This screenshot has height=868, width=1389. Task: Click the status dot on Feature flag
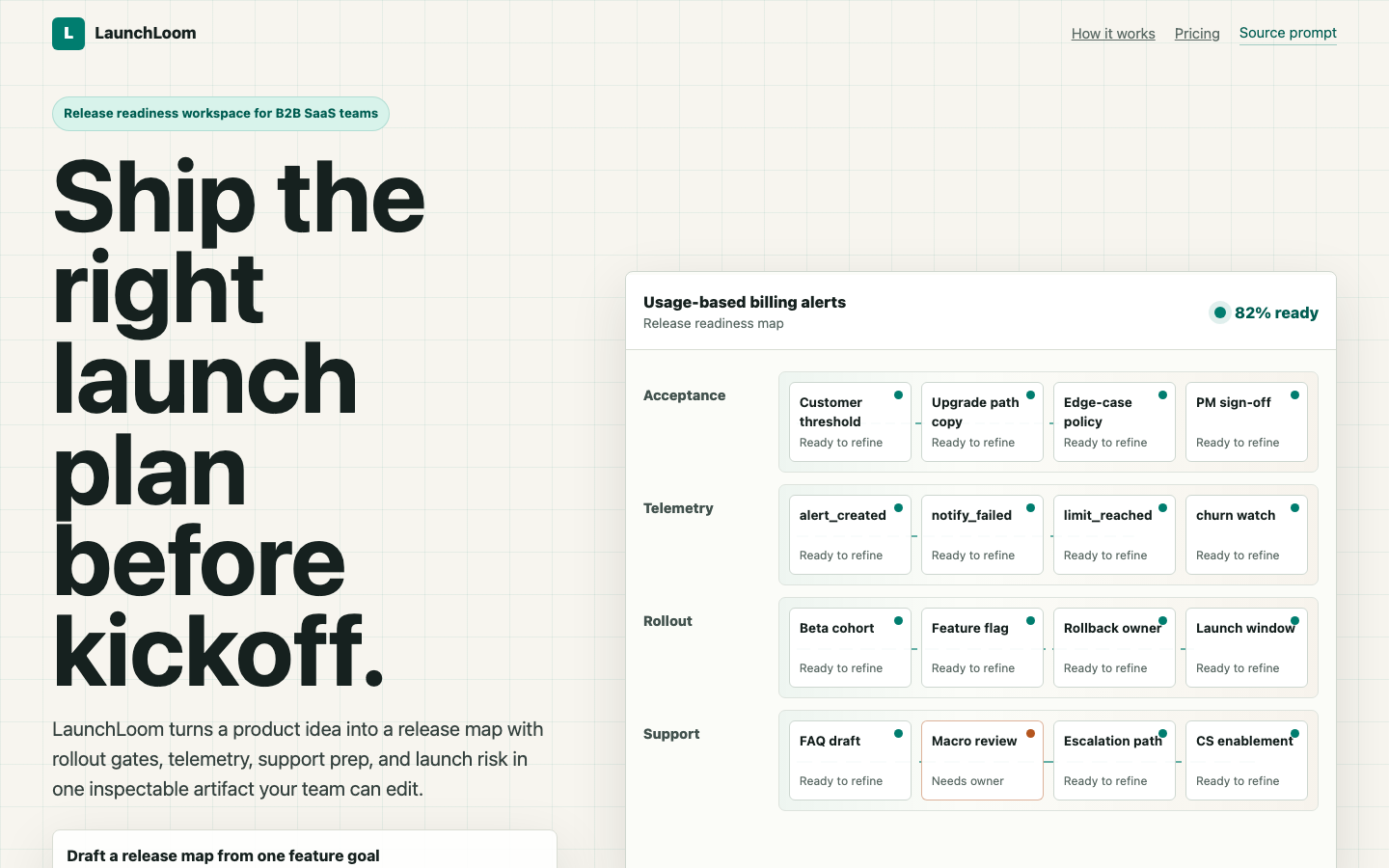[x=1030, y=621]
